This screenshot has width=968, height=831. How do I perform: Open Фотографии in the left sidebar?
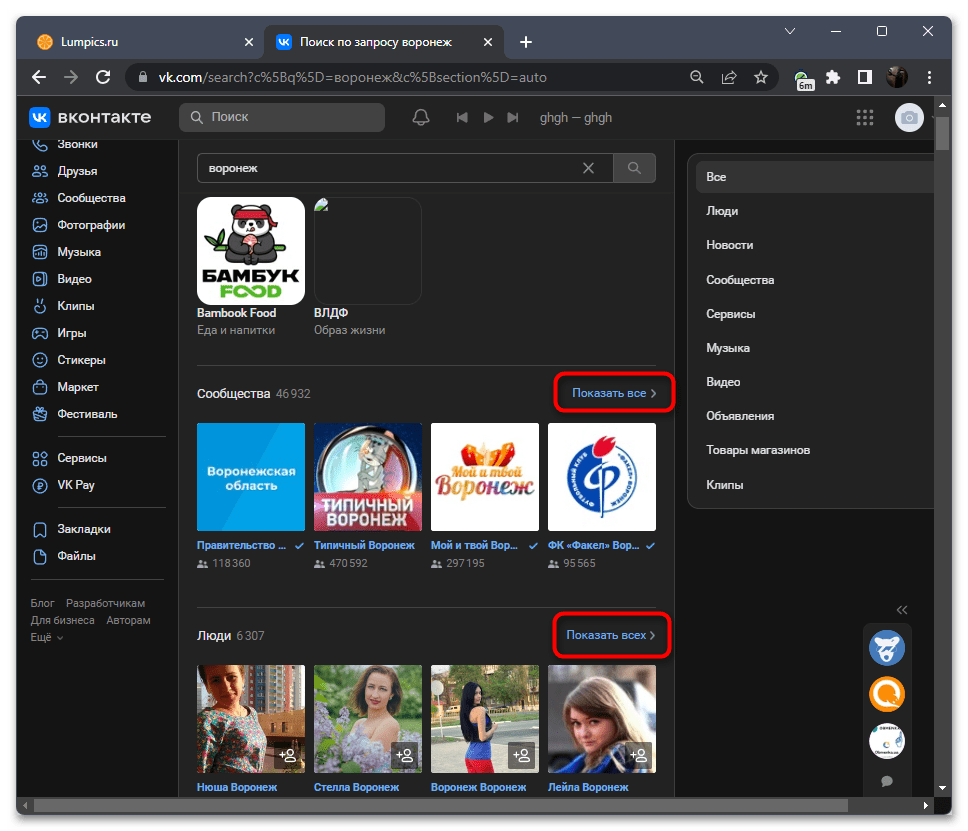[x=78, y=225]
